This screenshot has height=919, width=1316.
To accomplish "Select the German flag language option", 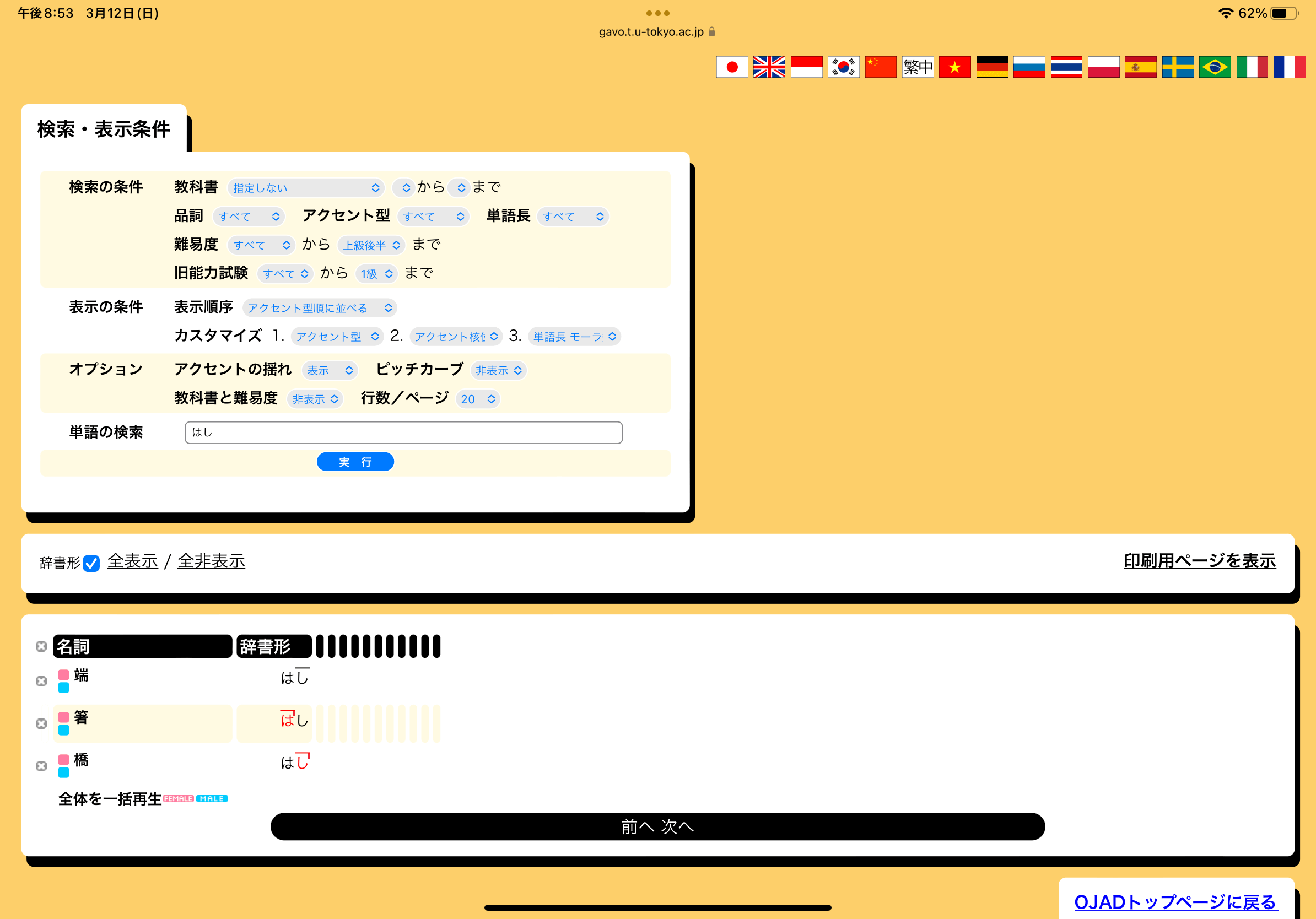I will coord(991,67).
